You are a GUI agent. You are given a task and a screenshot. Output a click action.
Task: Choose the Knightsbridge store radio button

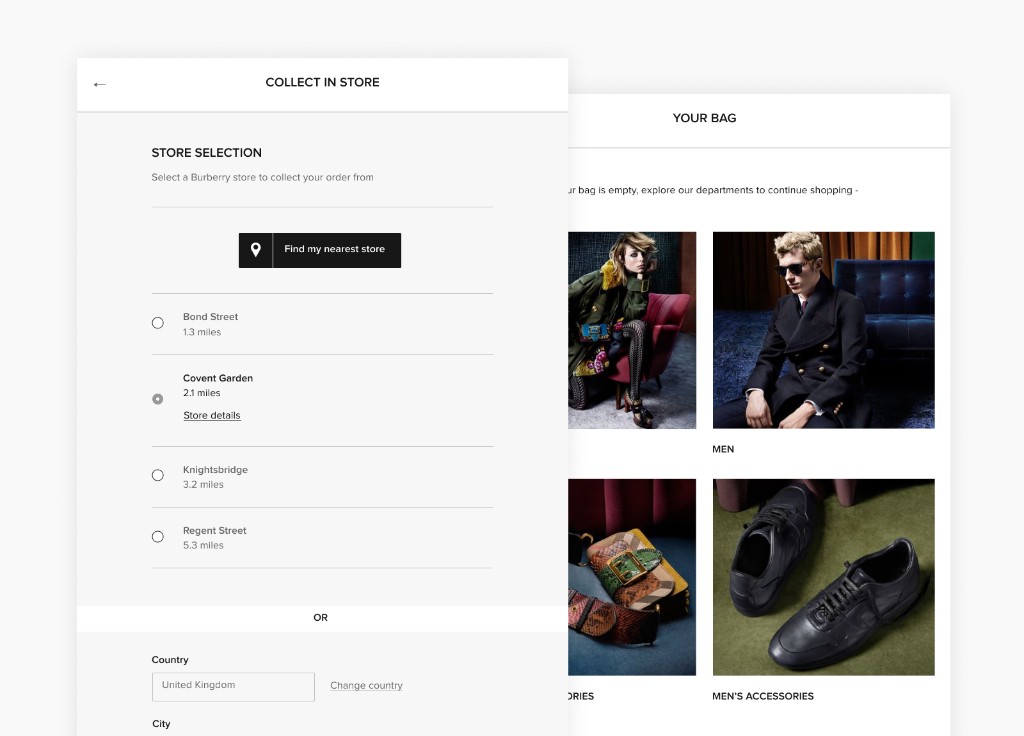coord(157,475)
